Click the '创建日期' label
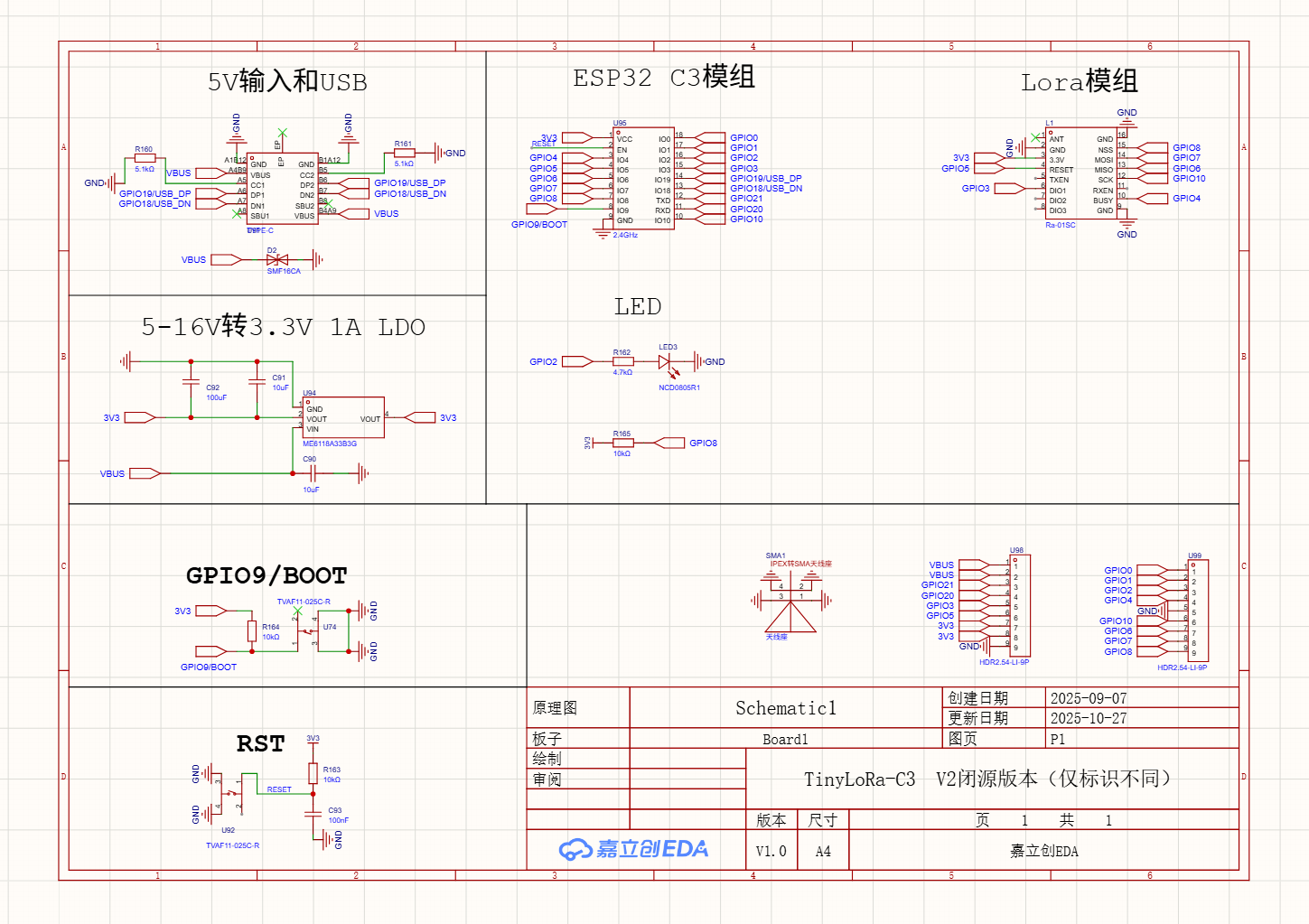 point(977,698)
